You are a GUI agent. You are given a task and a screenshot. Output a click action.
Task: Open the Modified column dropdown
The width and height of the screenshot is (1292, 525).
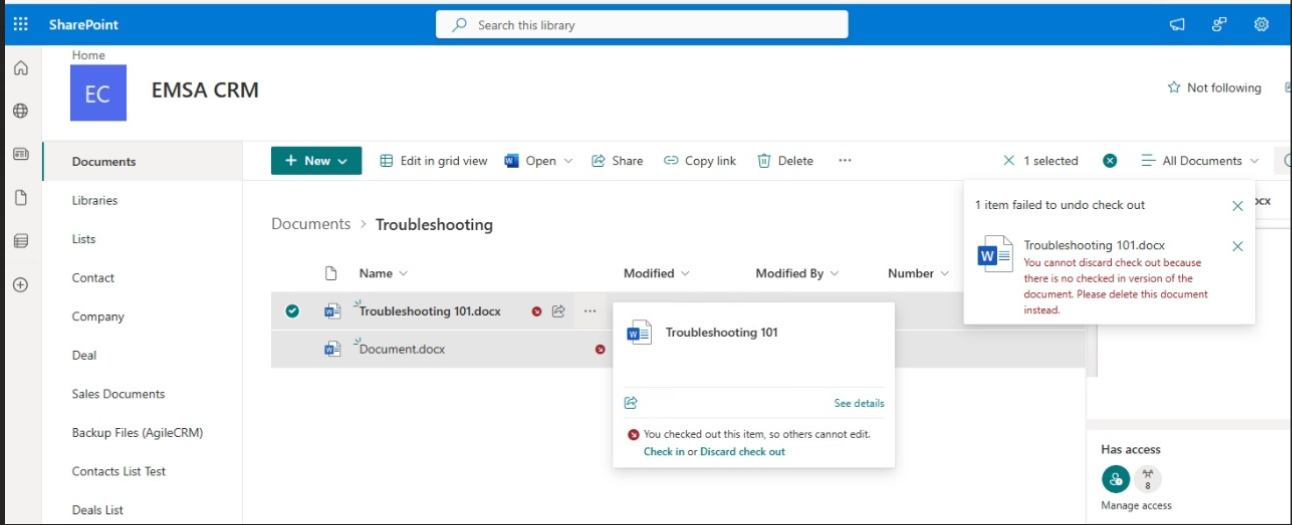click(656, 273)
